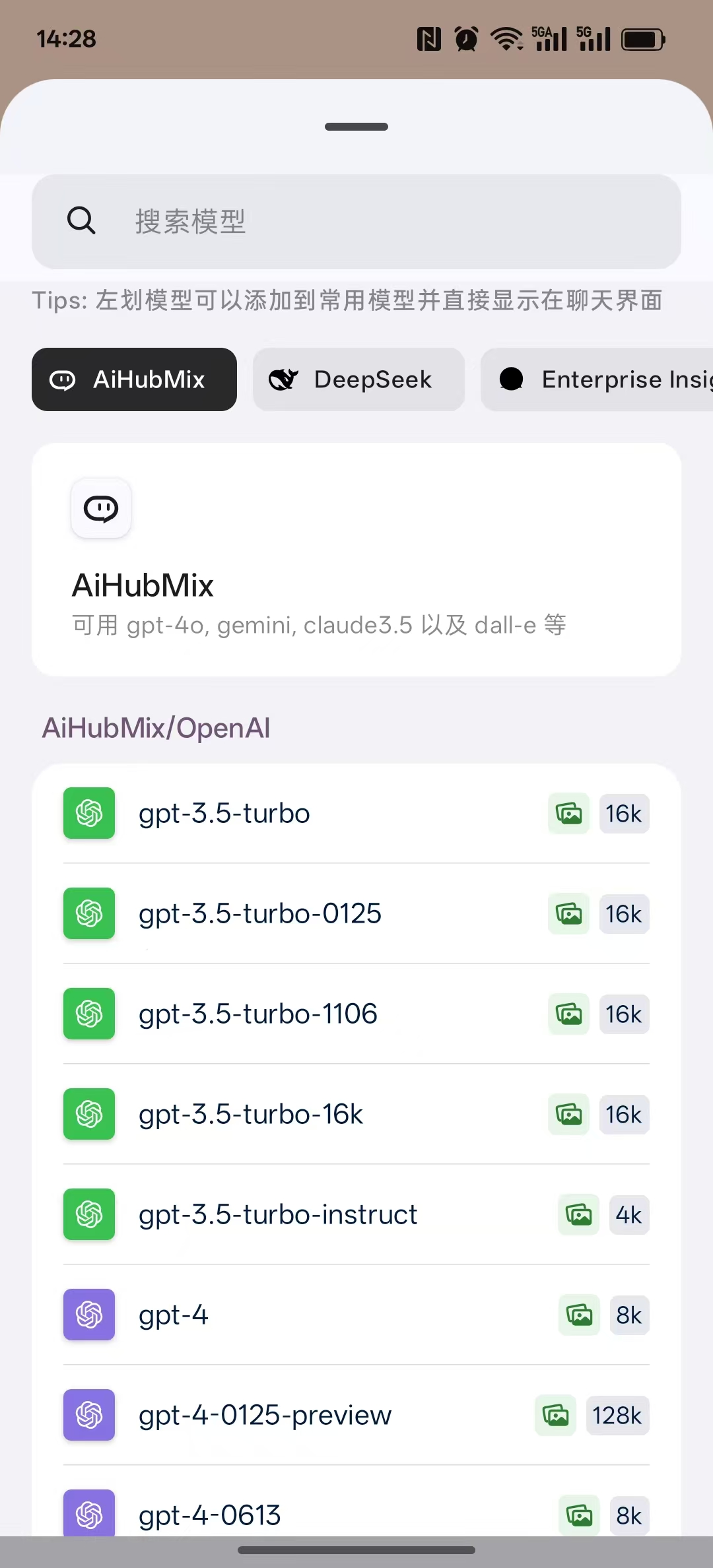This screenshot has height=1568, width=713.
Task: Tap the purple OpenAI icon next to gpt-4
Action: click(x=88, y=1315)
